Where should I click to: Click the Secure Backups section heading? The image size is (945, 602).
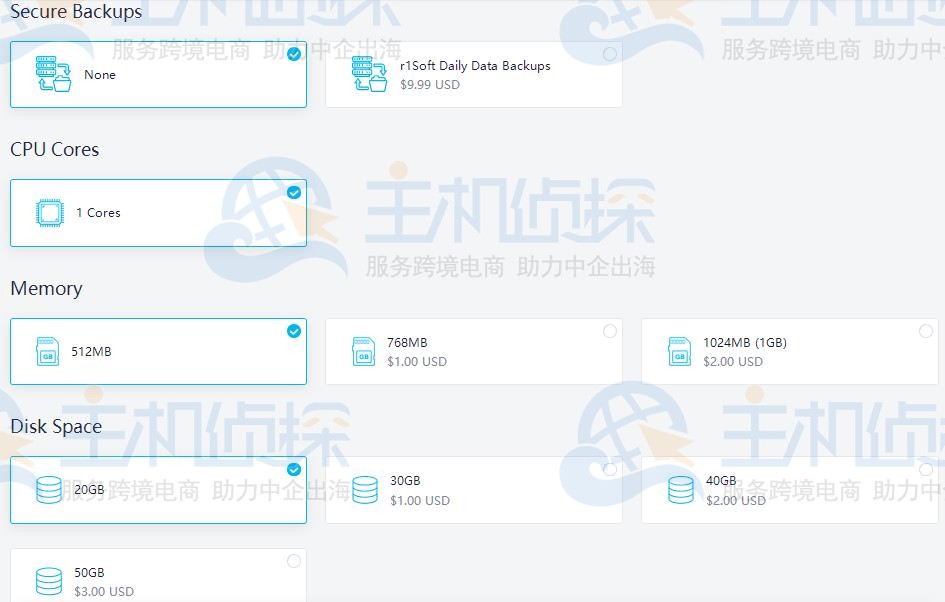click(75, 12)
